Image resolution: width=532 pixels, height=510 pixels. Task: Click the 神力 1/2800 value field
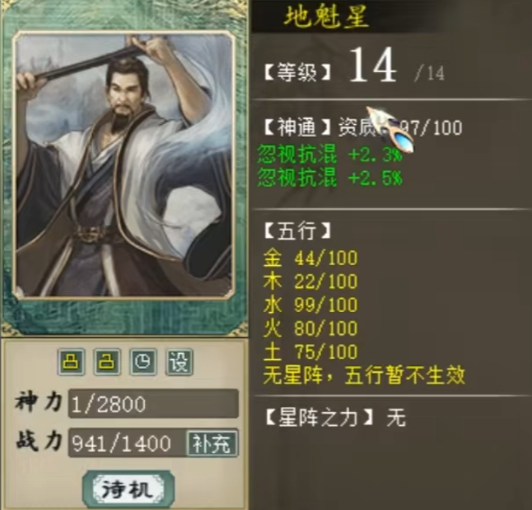click(153, 404)
